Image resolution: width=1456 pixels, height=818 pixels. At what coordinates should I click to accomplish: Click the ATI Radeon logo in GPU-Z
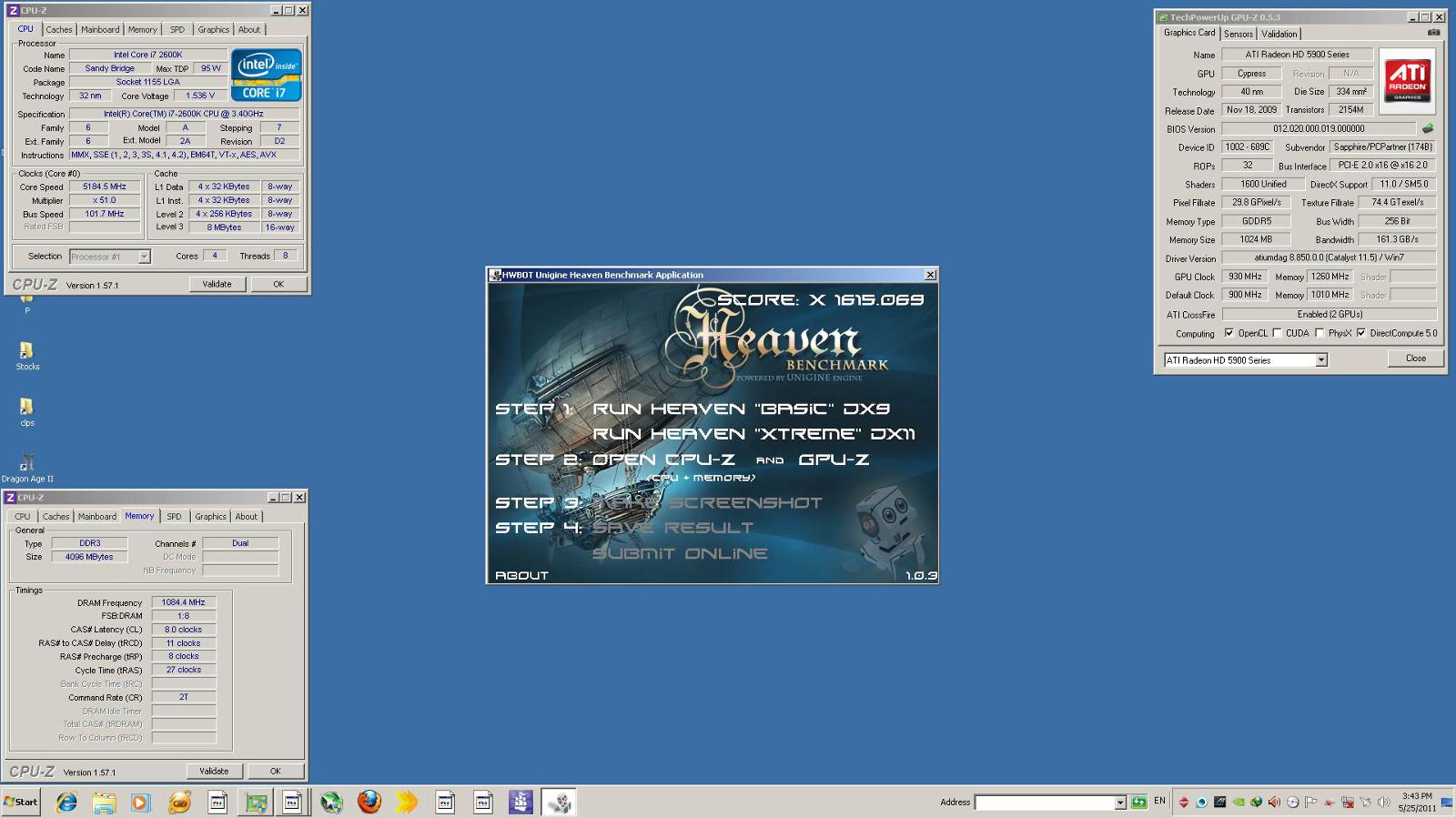point(1408,81)
